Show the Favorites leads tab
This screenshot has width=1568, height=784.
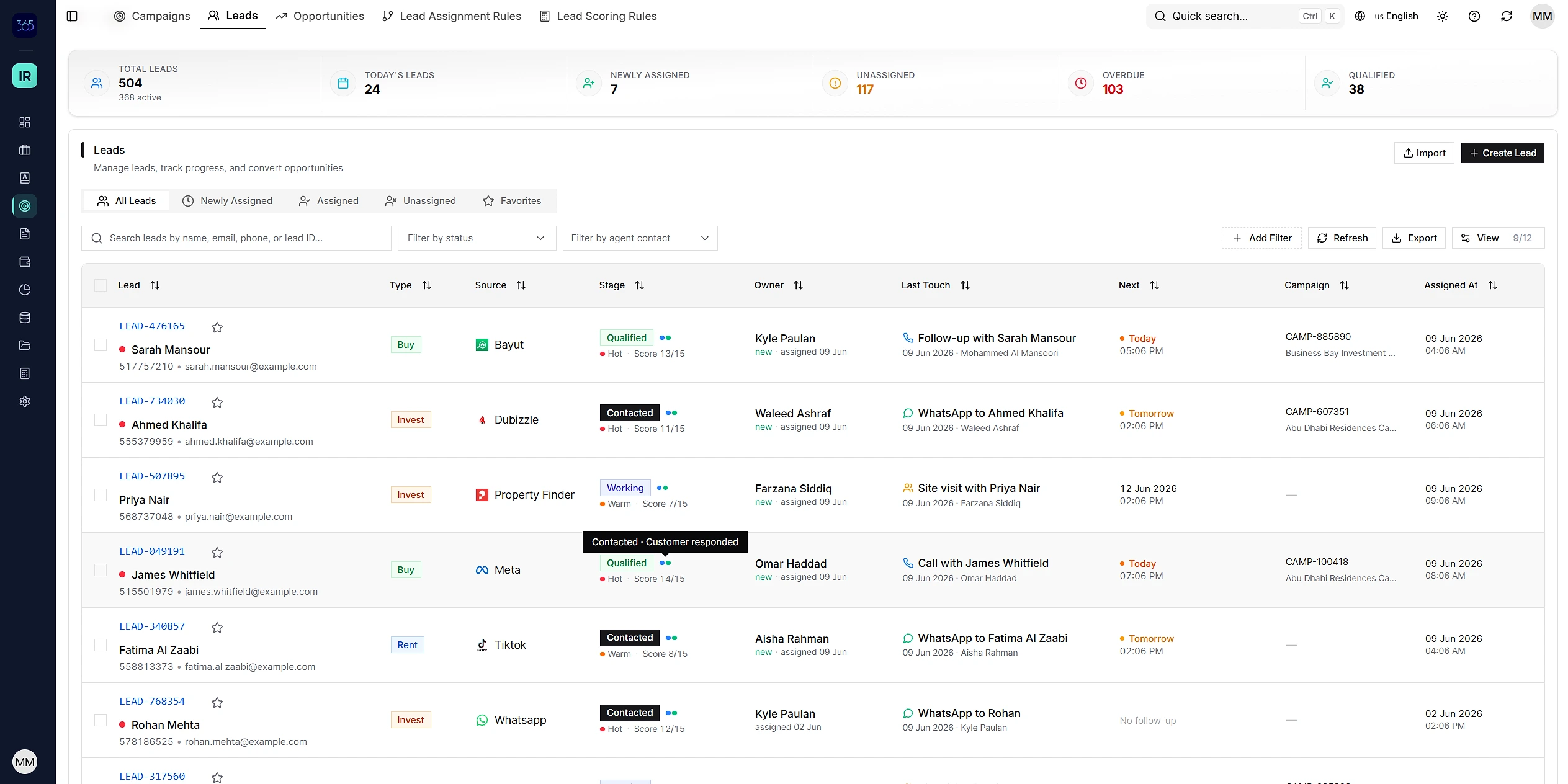coord(512,201)
